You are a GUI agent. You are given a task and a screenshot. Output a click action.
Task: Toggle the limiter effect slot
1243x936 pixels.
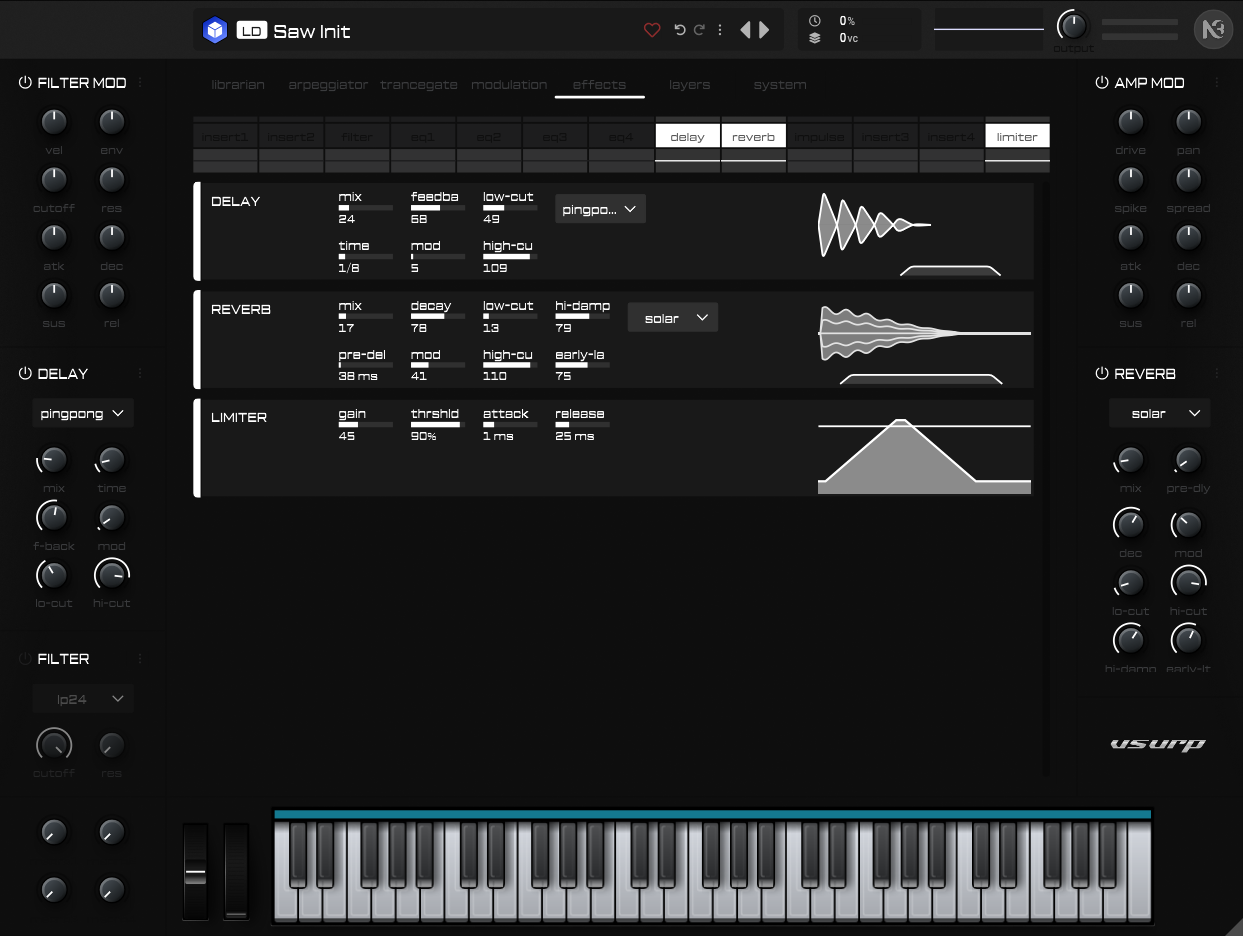(x=1017, y=137)
